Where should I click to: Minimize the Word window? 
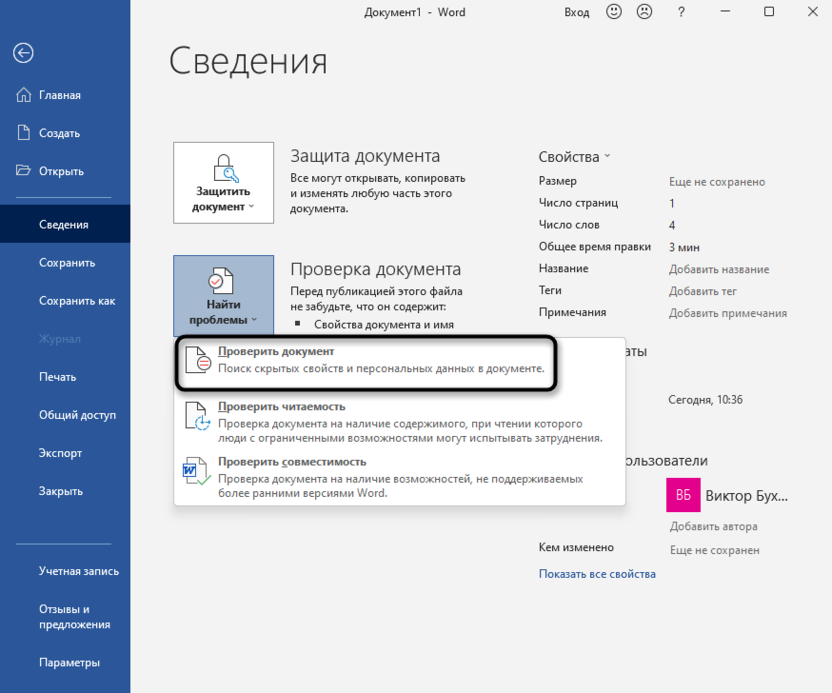(x=725, y=12)
